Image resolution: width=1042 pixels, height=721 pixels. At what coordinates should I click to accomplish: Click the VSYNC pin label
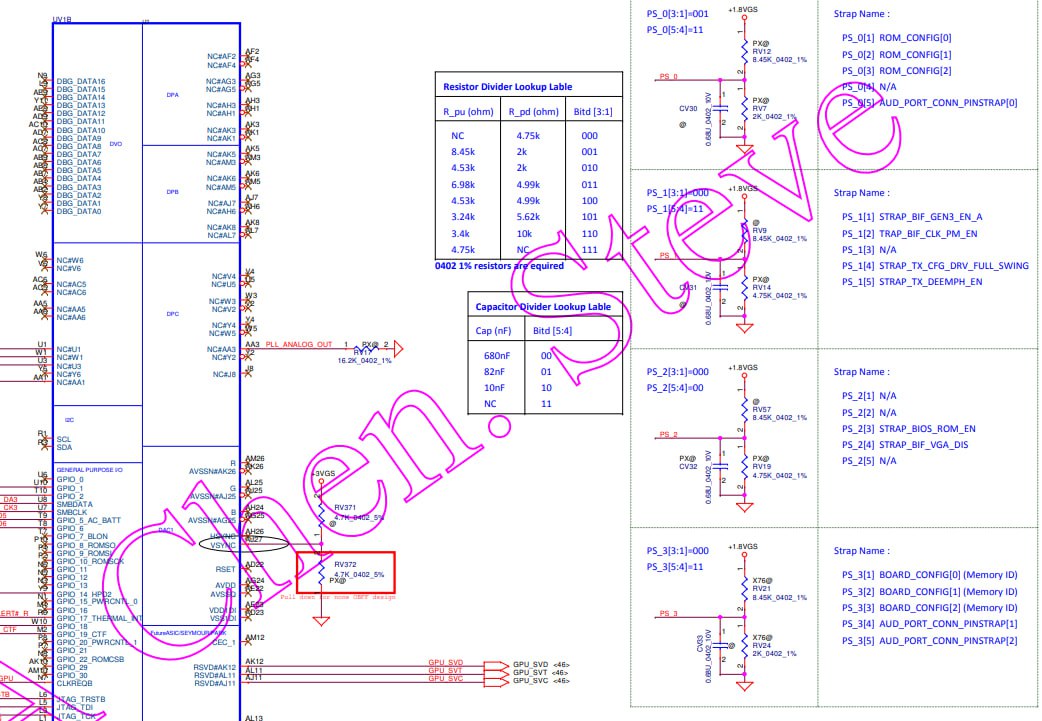(223, 545)
